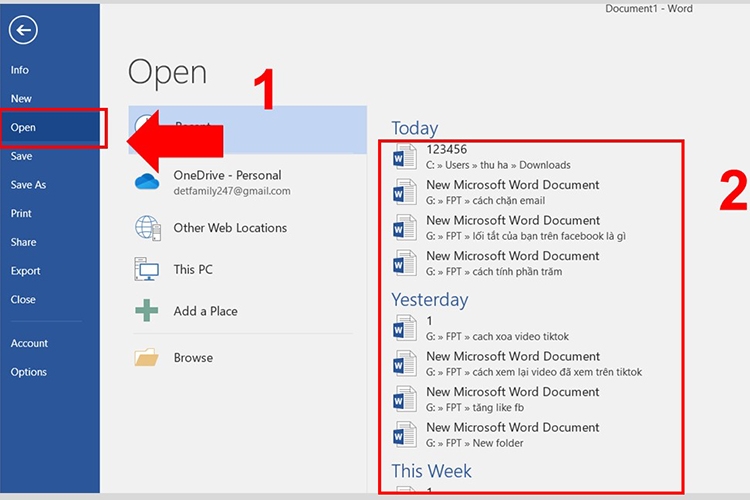Click Word icon for cách xem lại video document
The image size is (750, 500).
click(404, 364)
